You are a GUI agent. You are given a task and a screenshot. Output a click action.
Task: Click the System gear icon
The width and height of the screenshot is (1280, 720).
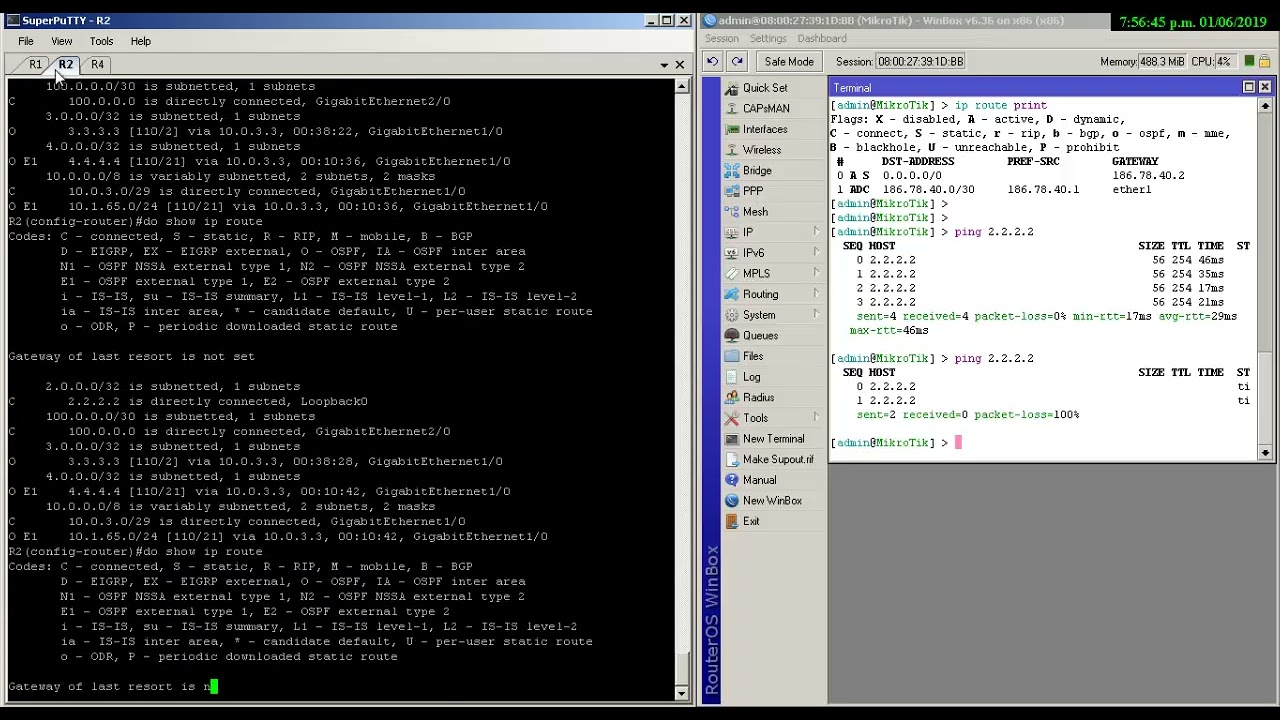point(732,315)
